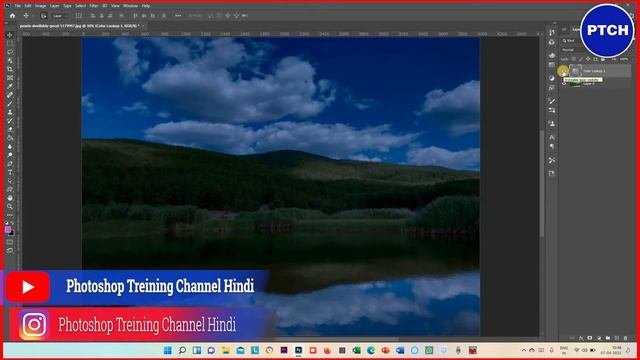The image size is (640, 360).
Task: Open the Adjustments panel icon
Action: click(552, 78)
